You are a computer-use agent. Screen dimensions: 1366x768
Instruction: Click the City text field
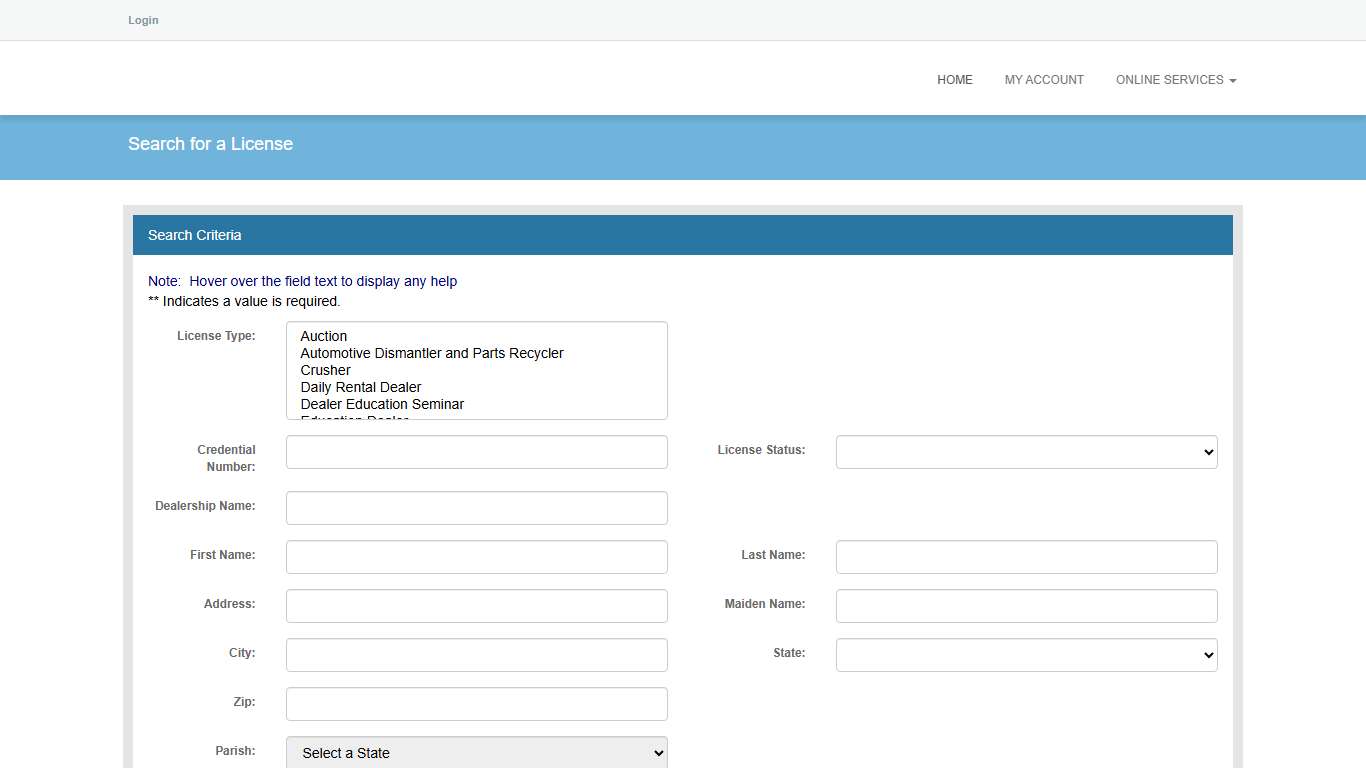476,655
